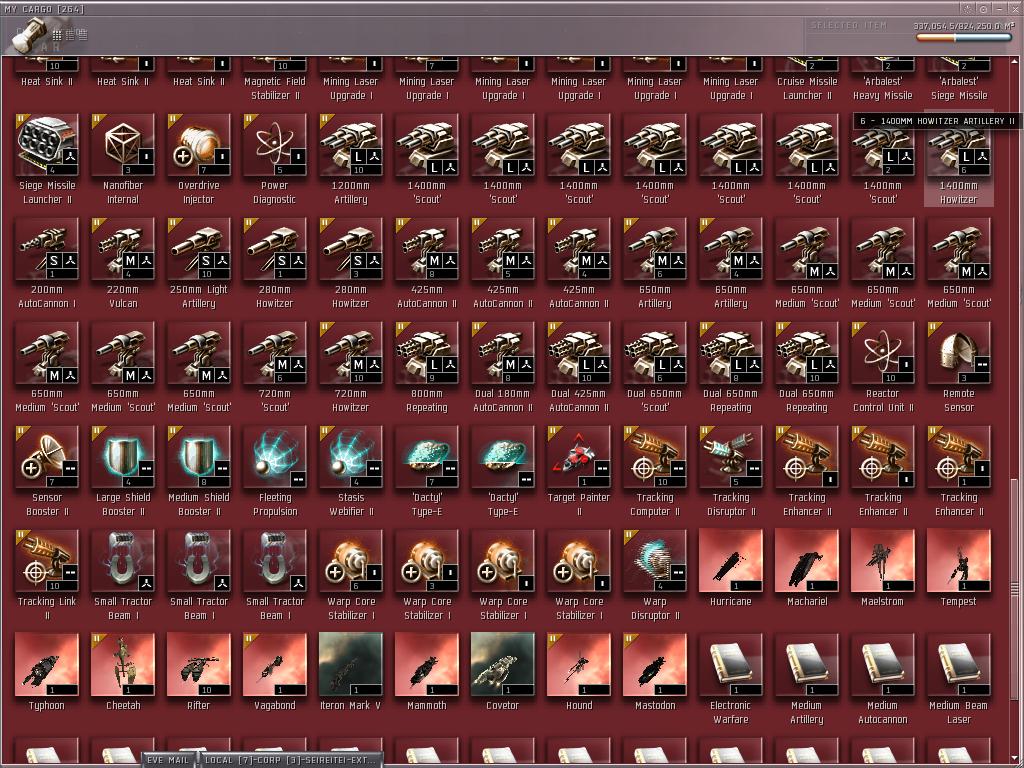This screenshot has height=768, width=1024.
Task: Pin the My Cargo window
Action: pos(968,9)
